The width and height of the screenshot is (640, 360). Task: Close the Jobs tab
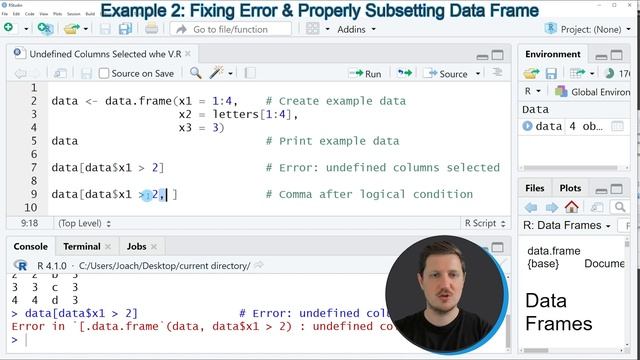tap(154, 247)
